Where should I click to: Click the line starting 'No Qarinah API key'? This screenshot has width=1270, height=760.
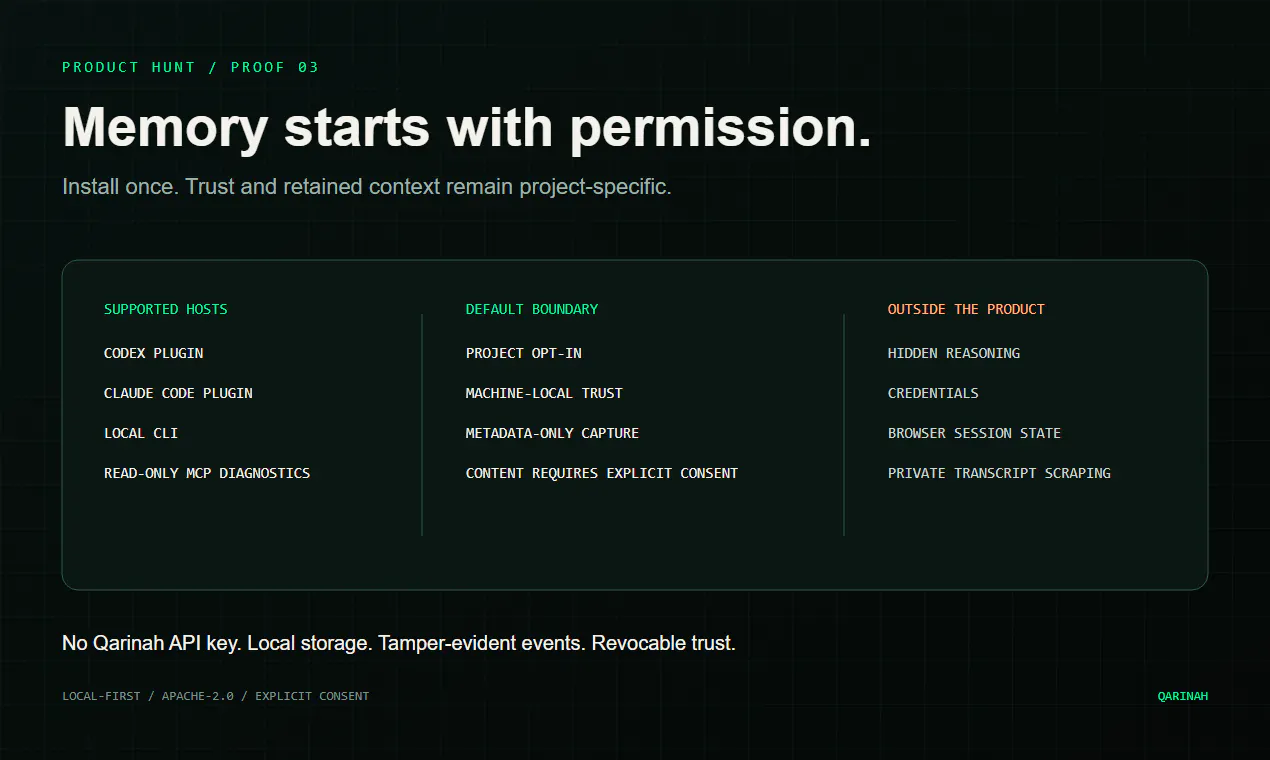point(399,643)
